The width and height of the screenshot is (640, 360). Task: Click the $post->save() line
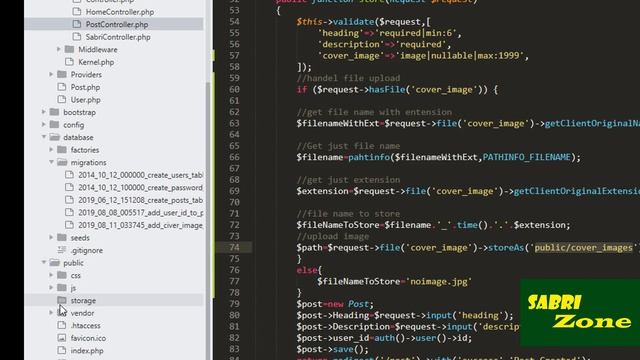[333, 349]
